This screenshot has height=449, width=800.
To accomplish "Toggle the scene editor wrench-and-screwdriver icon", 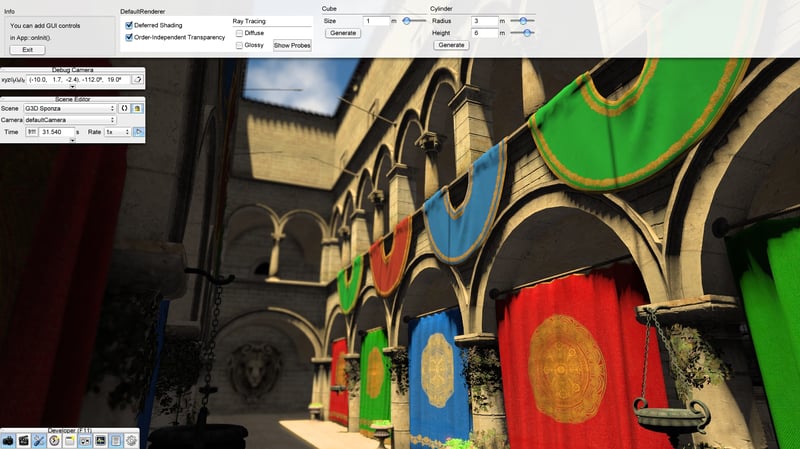I will (x=39, y=440).
